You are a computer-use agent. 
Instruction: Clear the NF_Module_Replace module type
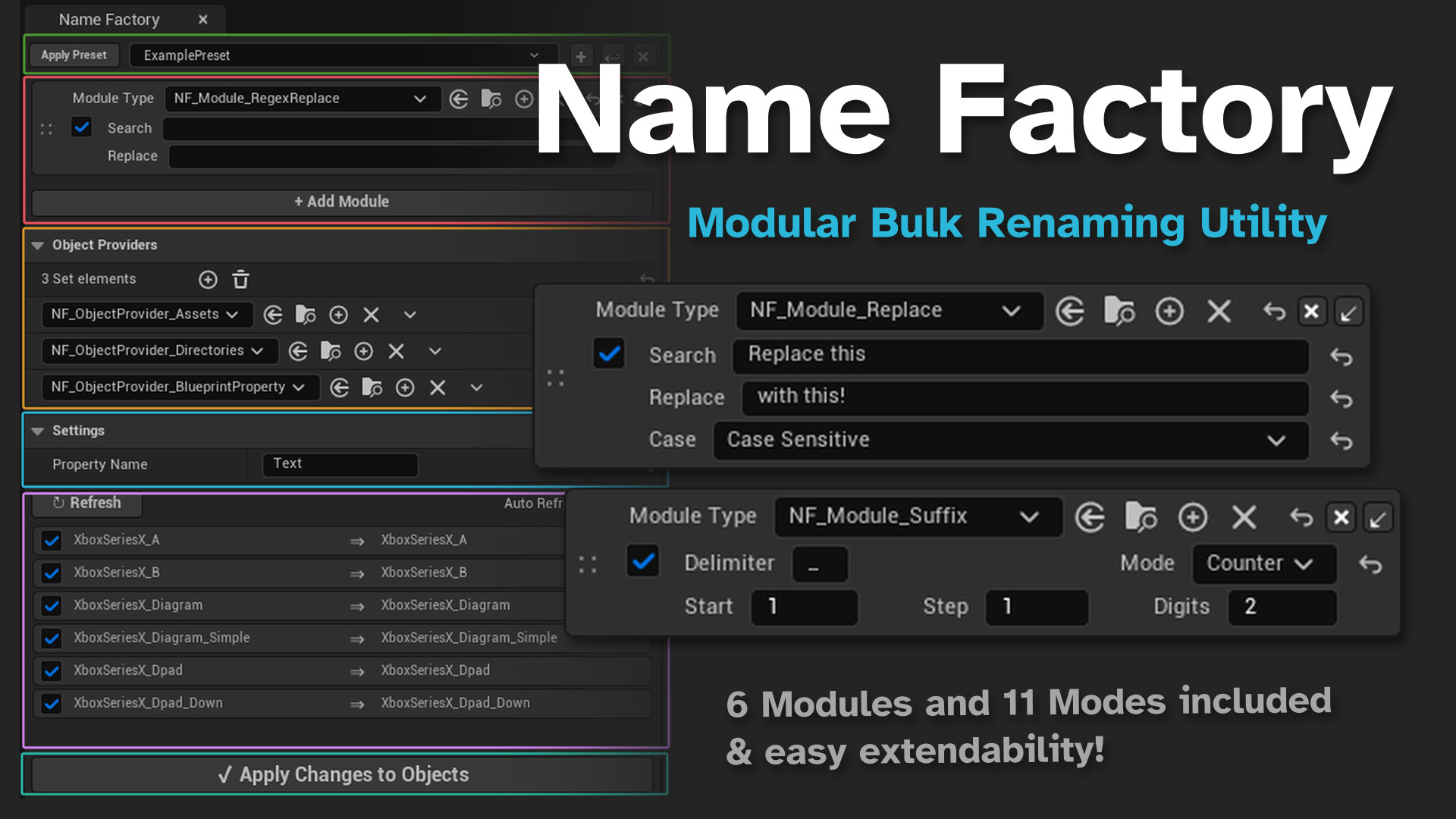coord(1219,311)
